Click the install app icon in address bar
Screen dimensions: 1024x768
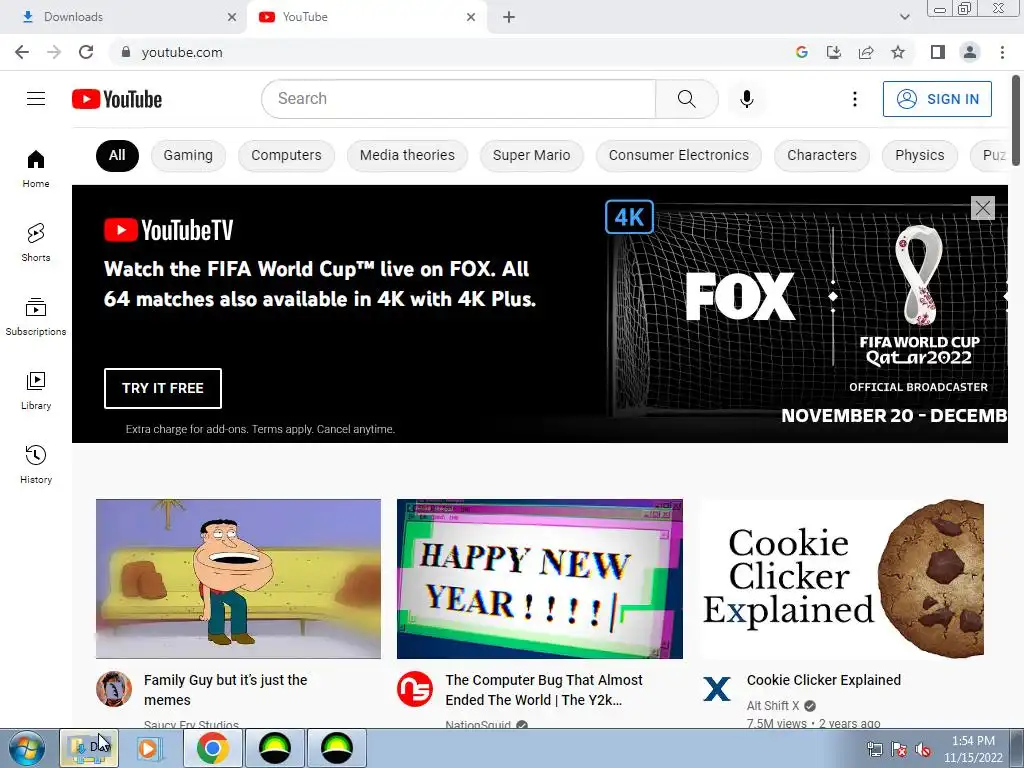(834, 52)
